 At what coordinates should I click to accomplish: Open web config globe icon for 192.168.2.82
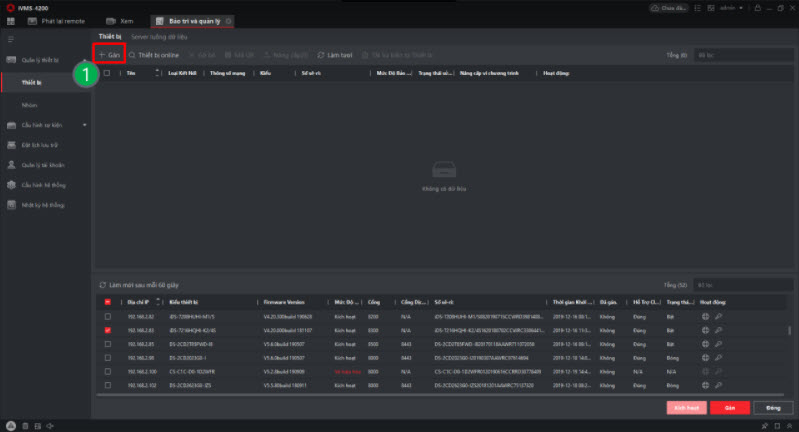coord(705,317)
